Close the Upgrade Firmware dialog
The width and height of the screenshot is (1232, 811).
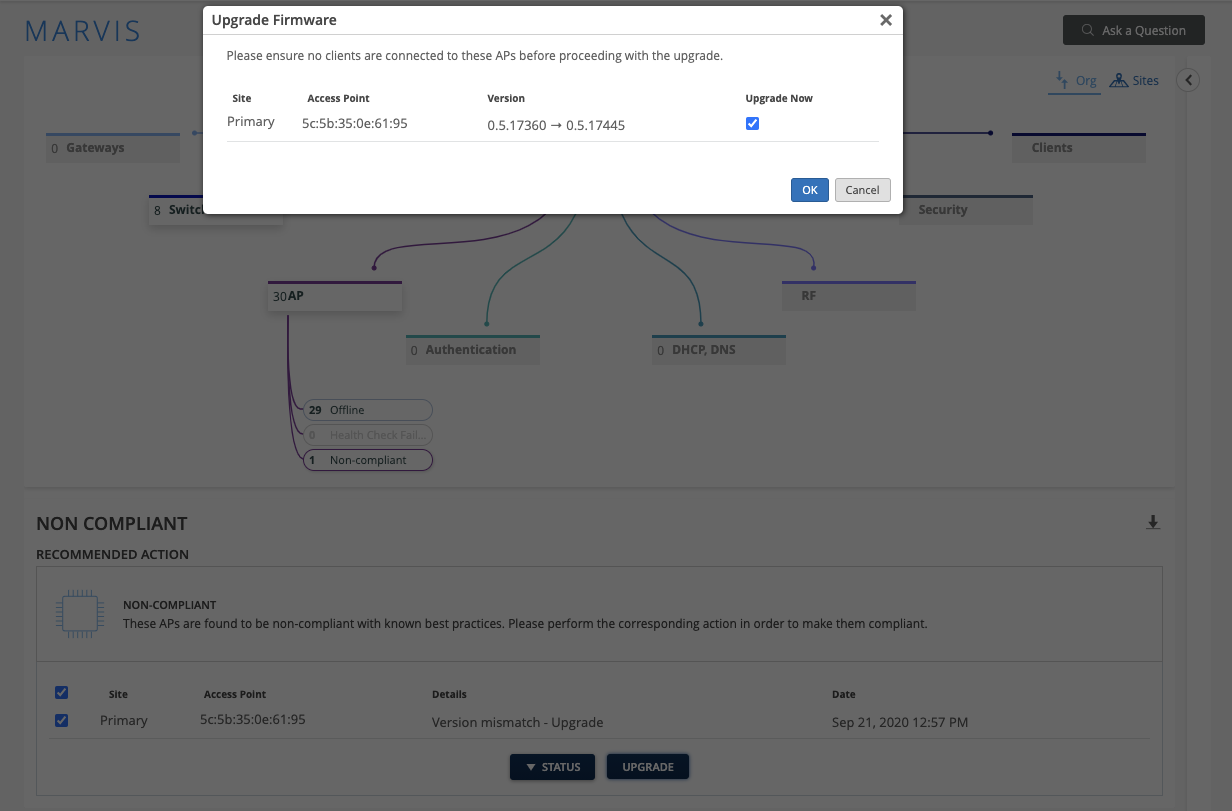coord(885,20)
